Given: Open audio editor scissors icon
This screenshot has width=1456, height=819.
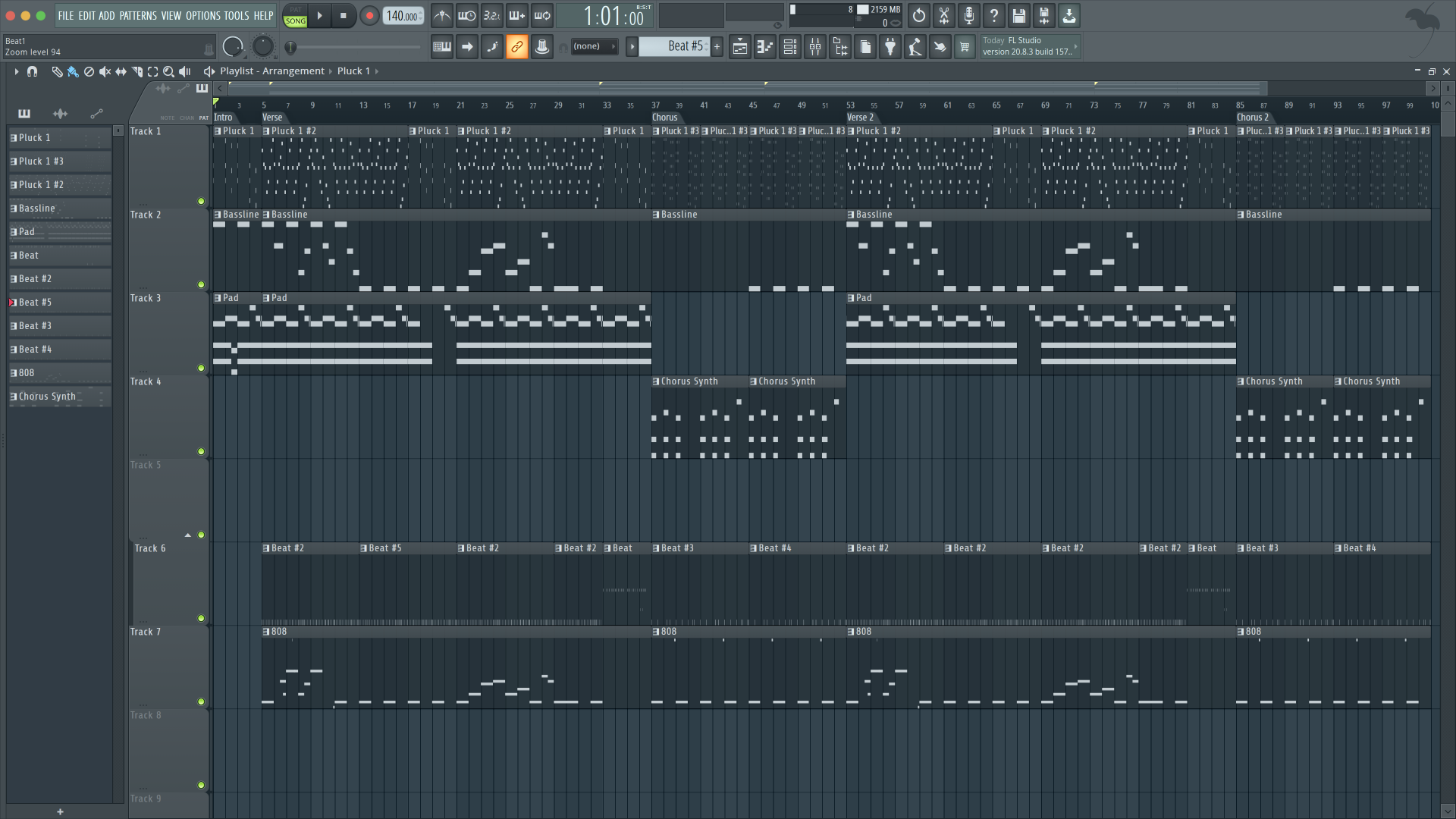Looking at the screenshot, I should [x=944, y=15].
